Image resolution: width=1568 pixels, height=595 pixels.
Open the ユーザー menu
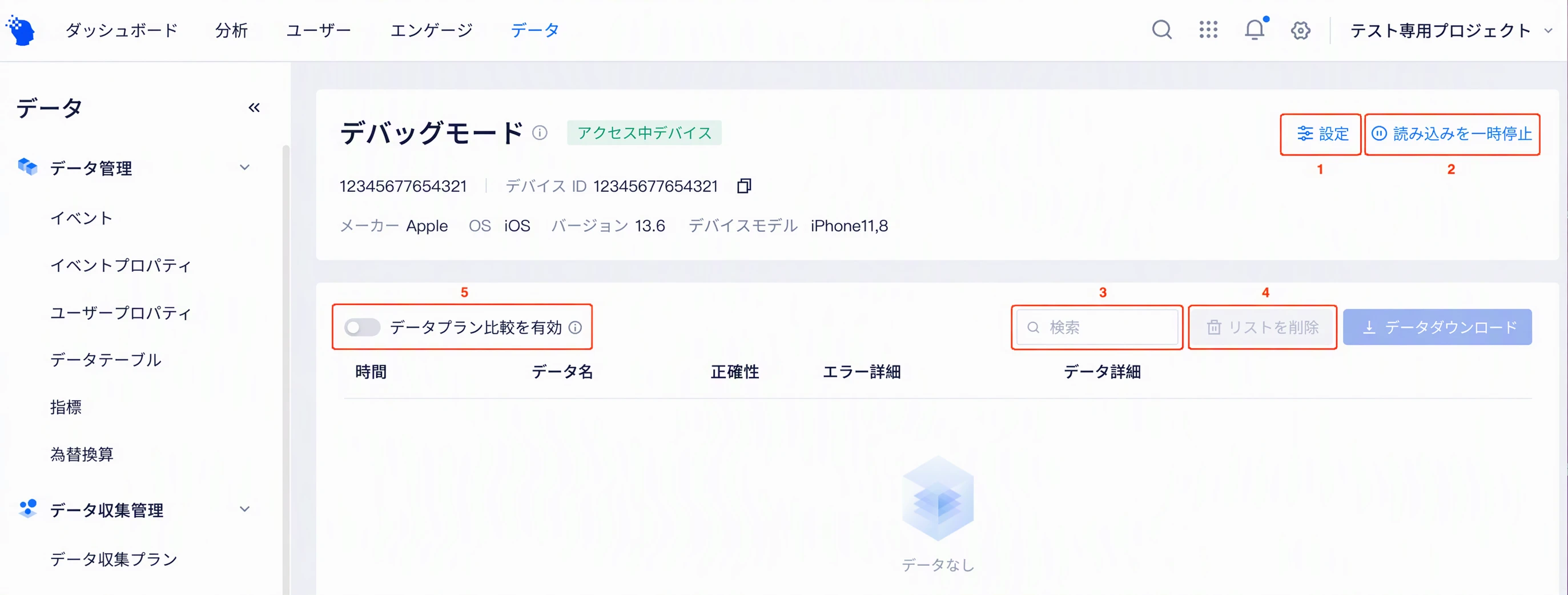tap(319, 30)
